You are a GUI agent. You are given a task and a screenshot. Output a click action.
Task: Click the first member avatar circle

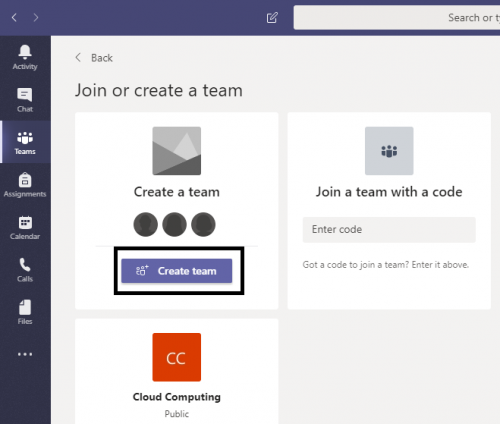[x=146, y=224]
